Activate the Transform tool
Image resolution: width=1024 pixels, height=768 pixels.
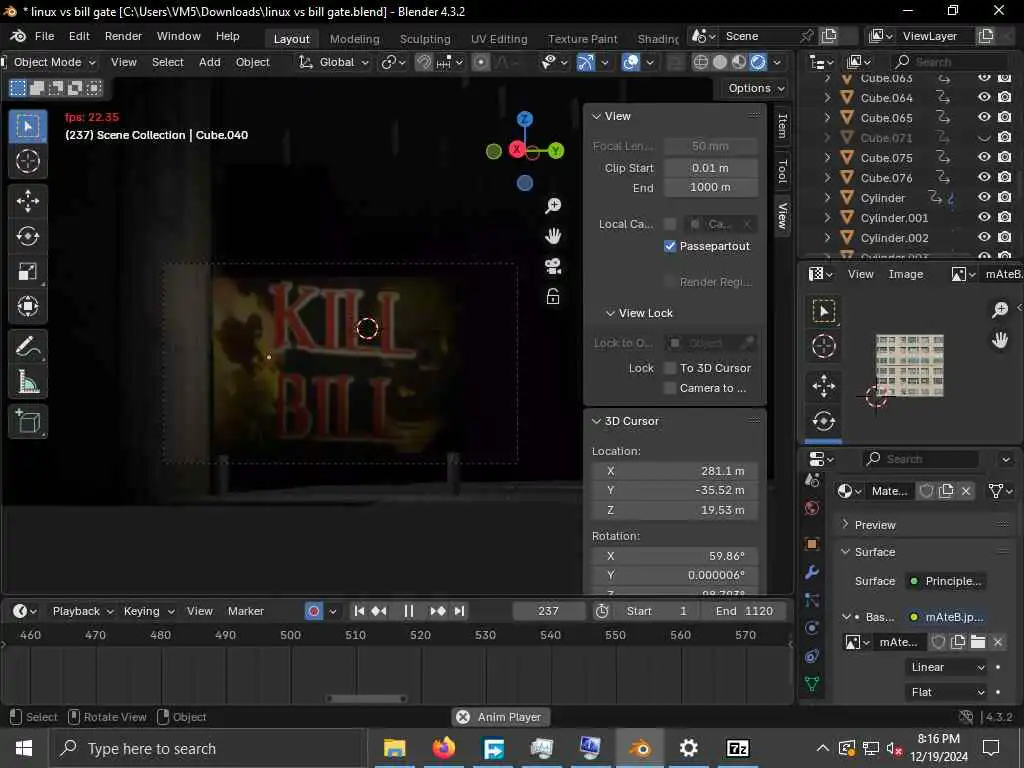27,306
